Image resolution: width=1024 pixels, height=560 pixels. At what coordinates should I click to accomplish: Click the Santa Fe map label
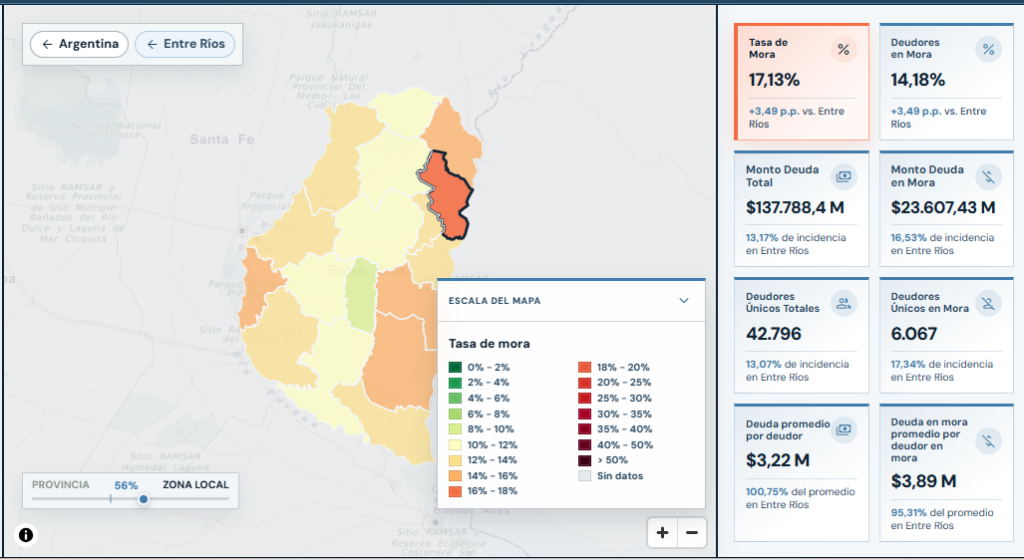coord(222,140)
